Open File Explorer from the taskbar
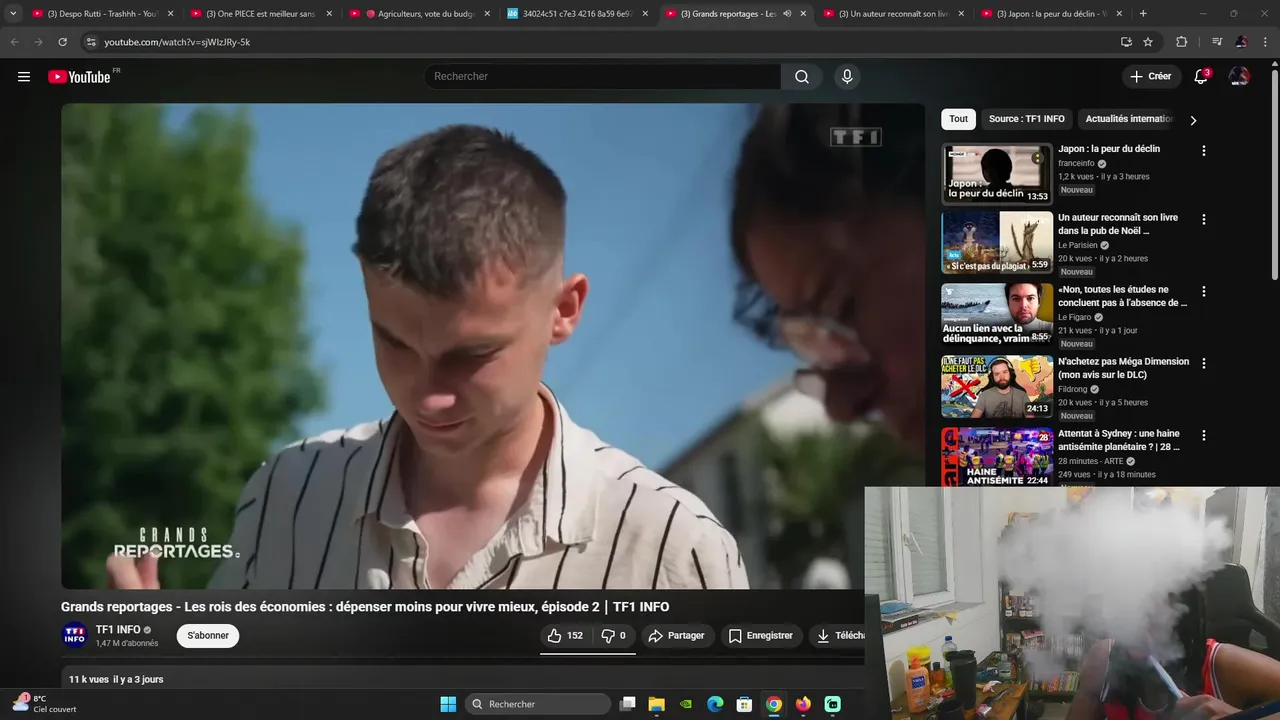Screen dimensions: 1280x720 [x=657, y=704]
